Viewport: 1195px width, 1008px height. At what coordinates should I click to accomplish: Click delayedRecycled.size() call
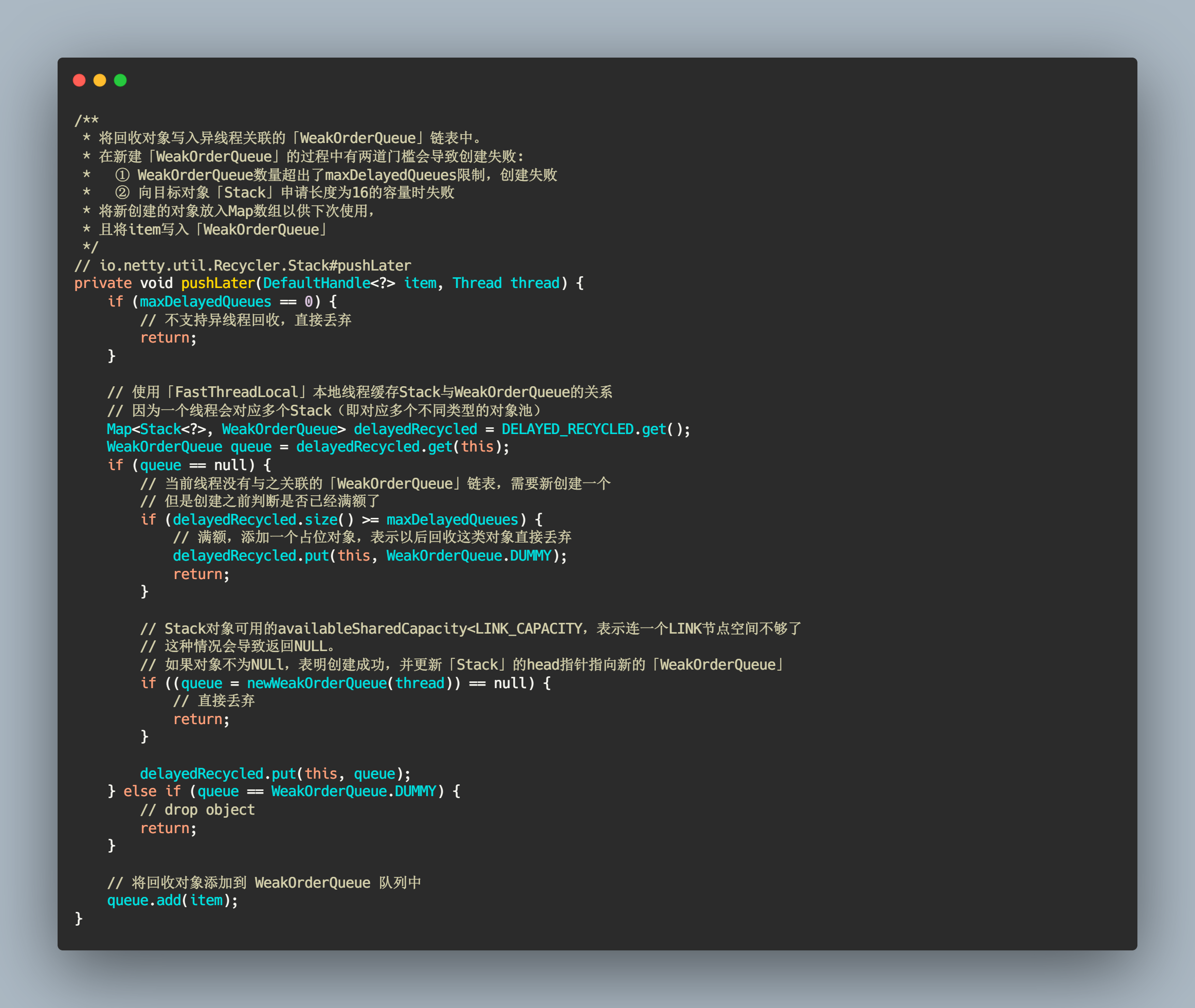[x=263, y=520]
